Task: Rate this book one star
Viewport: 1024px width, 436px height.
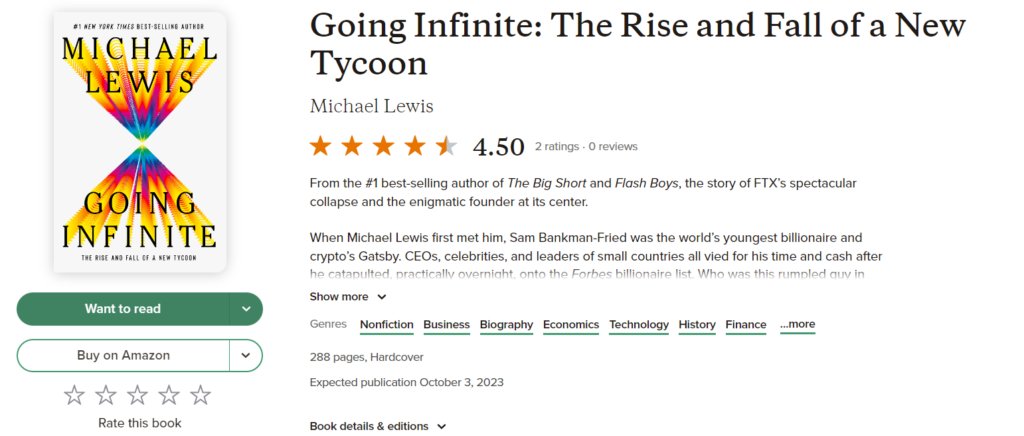Action: pos(75,395)
